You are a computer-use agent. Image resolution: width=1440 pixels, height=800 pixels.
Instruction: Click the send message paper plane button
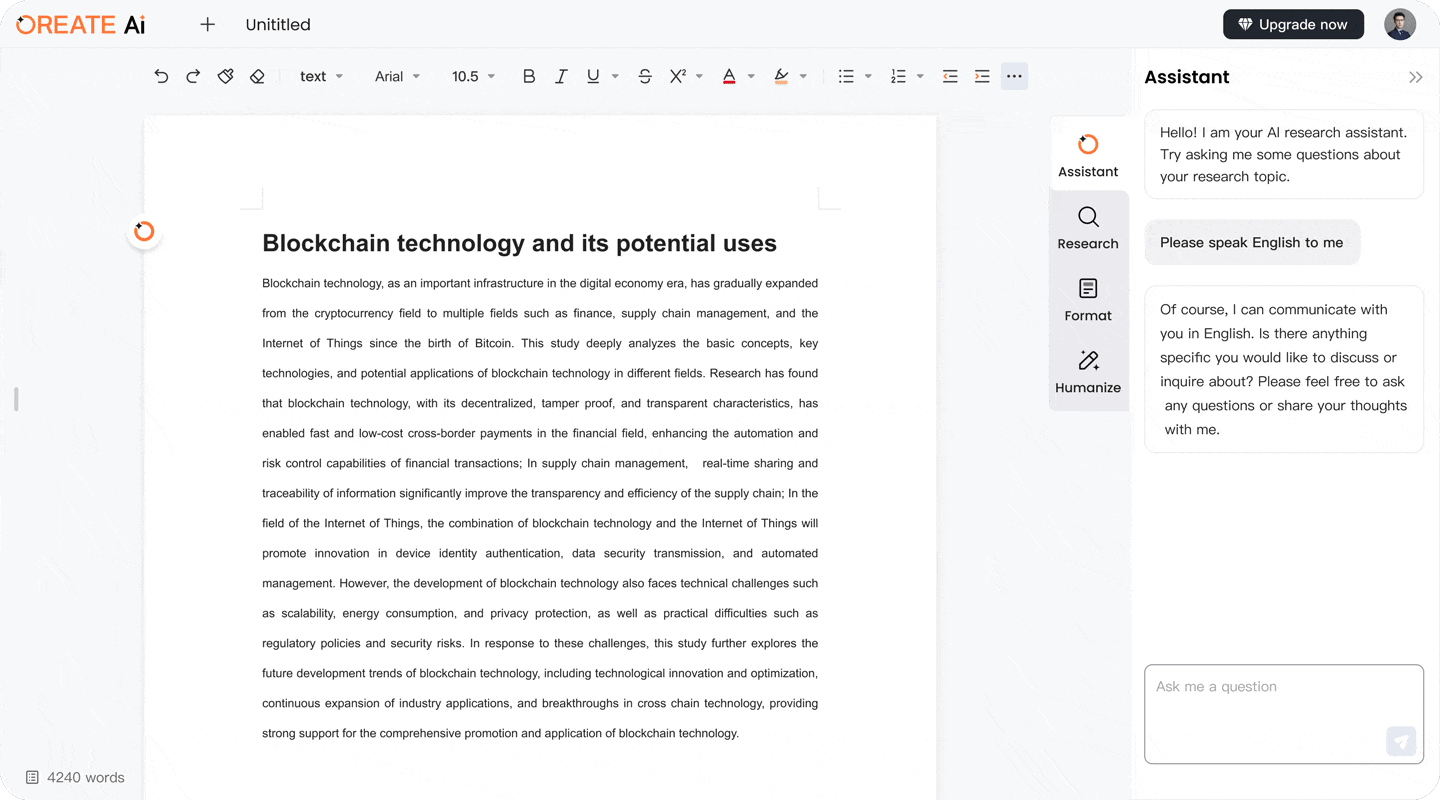pyautogui.click(x=1401, y=741)
